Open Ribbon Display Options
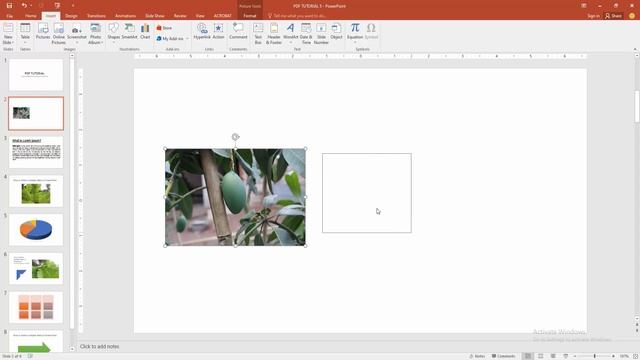Viewport: 640px width, 360px height. [x=584, y=6]
